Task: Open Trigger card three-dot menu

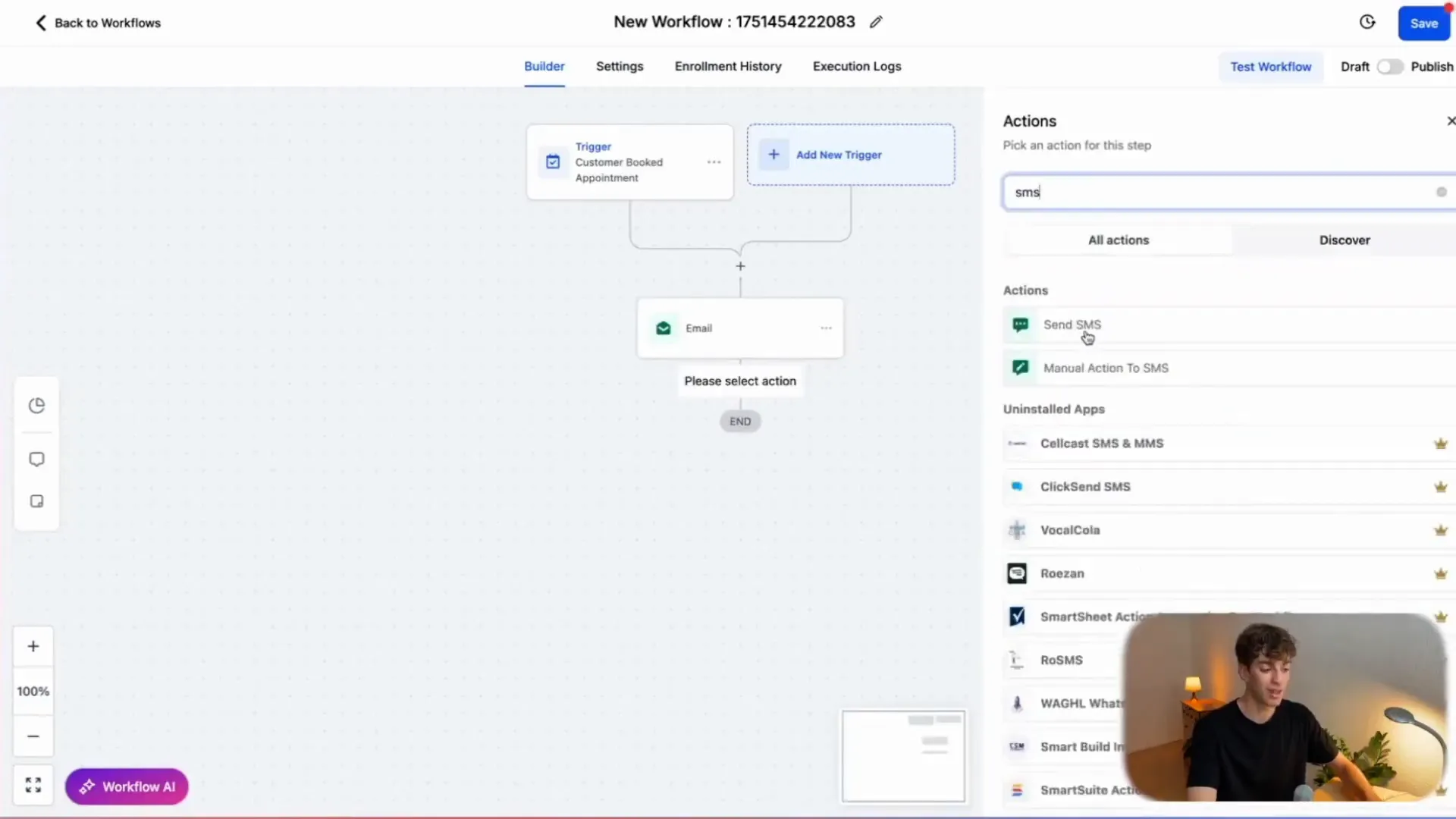Action: pyautogui.click(x=714, y=162)
